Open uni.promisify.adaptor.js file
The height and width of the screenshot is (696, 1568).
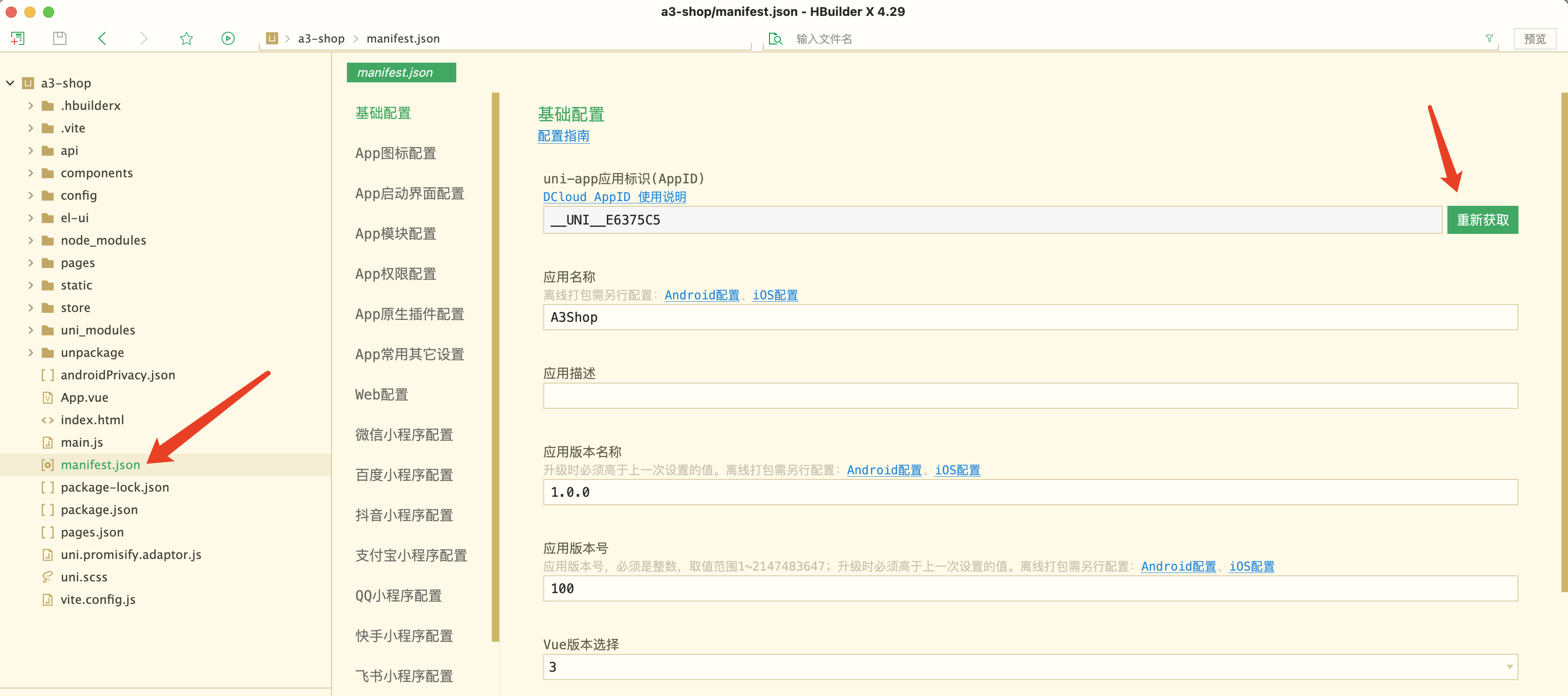pyautogui.click(x=131, y=555)
